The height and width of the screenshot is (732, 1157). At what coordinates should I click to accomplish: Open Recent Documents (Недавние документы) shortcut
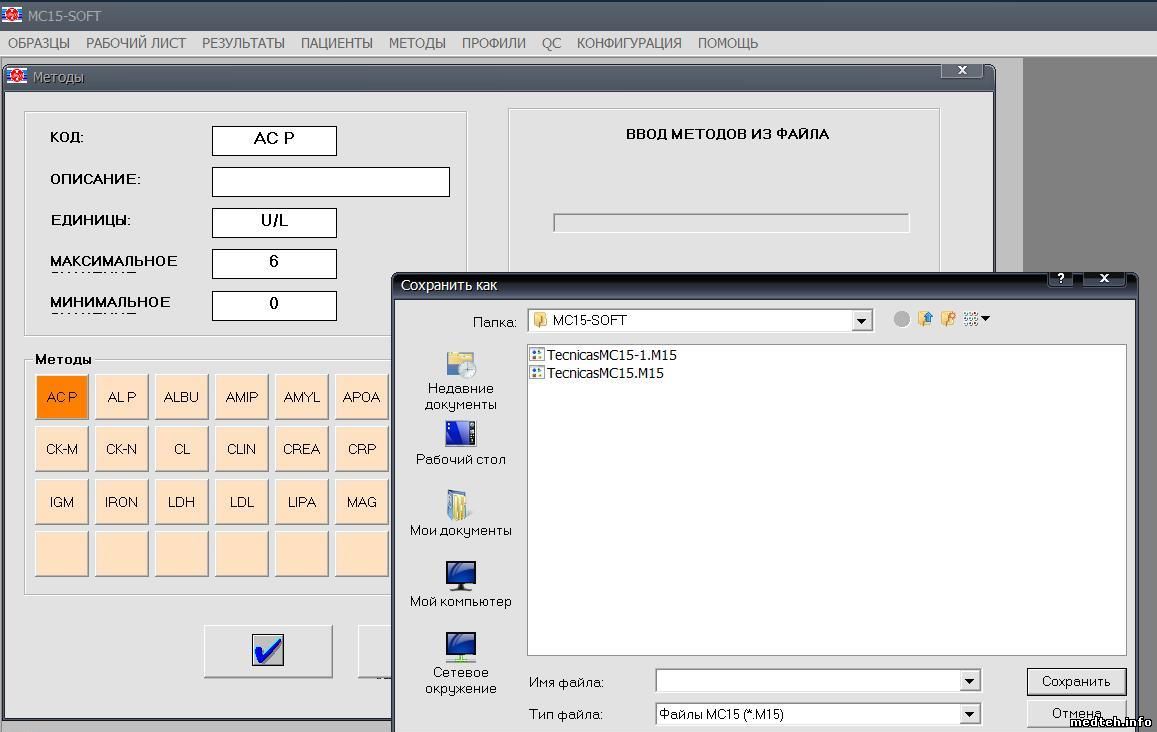[460, 380]
